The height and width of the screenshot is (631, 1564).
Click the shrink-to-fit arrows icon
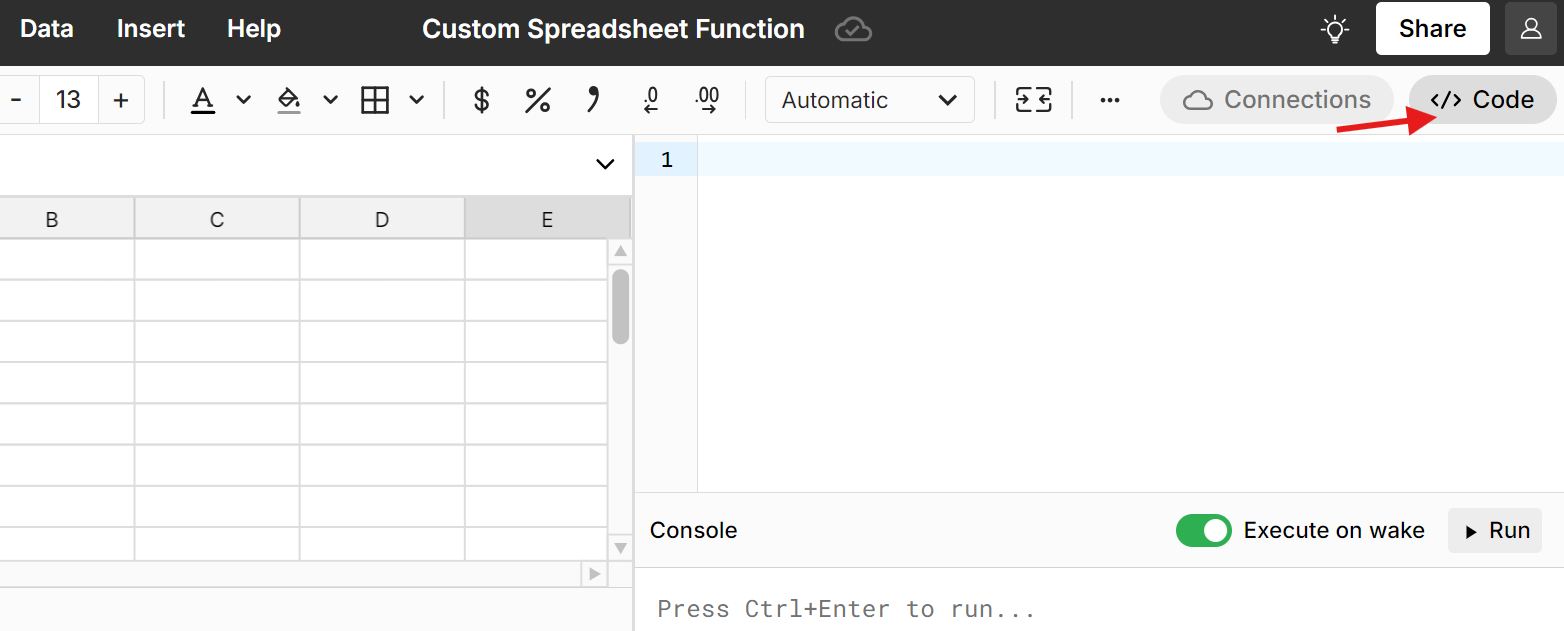click(1033, 100)
